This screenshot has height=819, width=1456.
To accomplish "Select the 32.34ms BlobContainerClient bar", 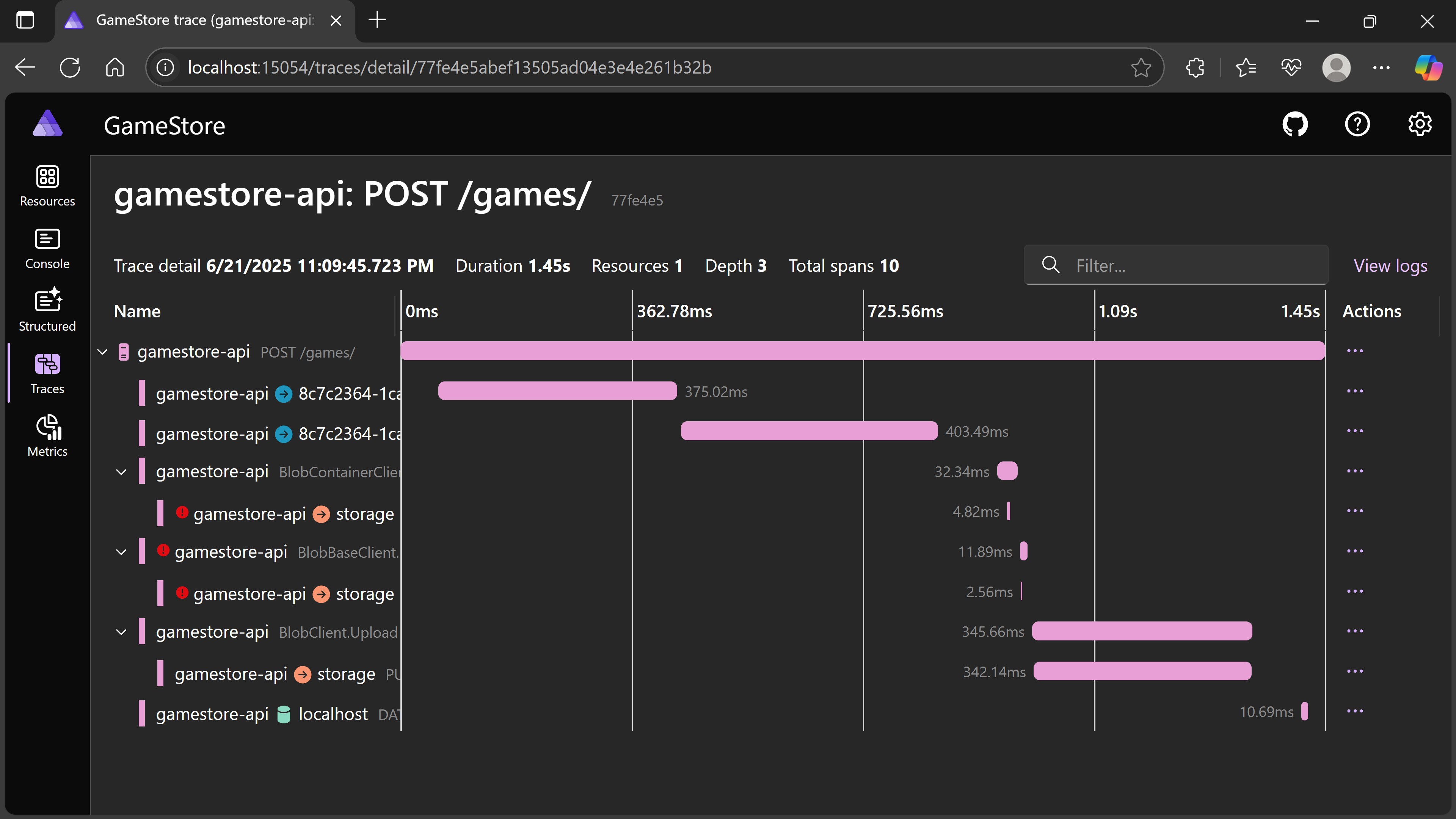I will [x=1007, y=471].
